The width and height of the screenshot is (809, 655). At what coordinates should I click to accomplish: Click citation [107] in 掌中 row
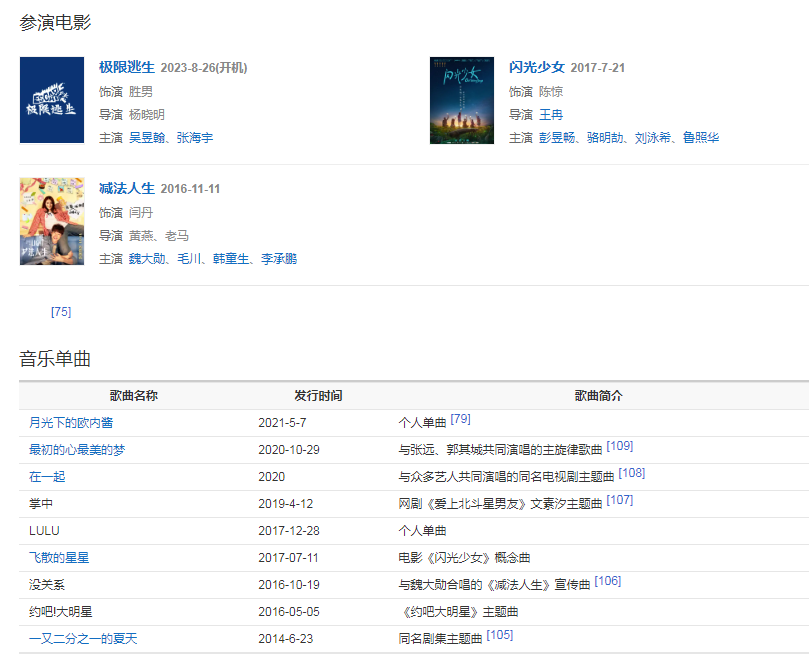pos(620,500)
